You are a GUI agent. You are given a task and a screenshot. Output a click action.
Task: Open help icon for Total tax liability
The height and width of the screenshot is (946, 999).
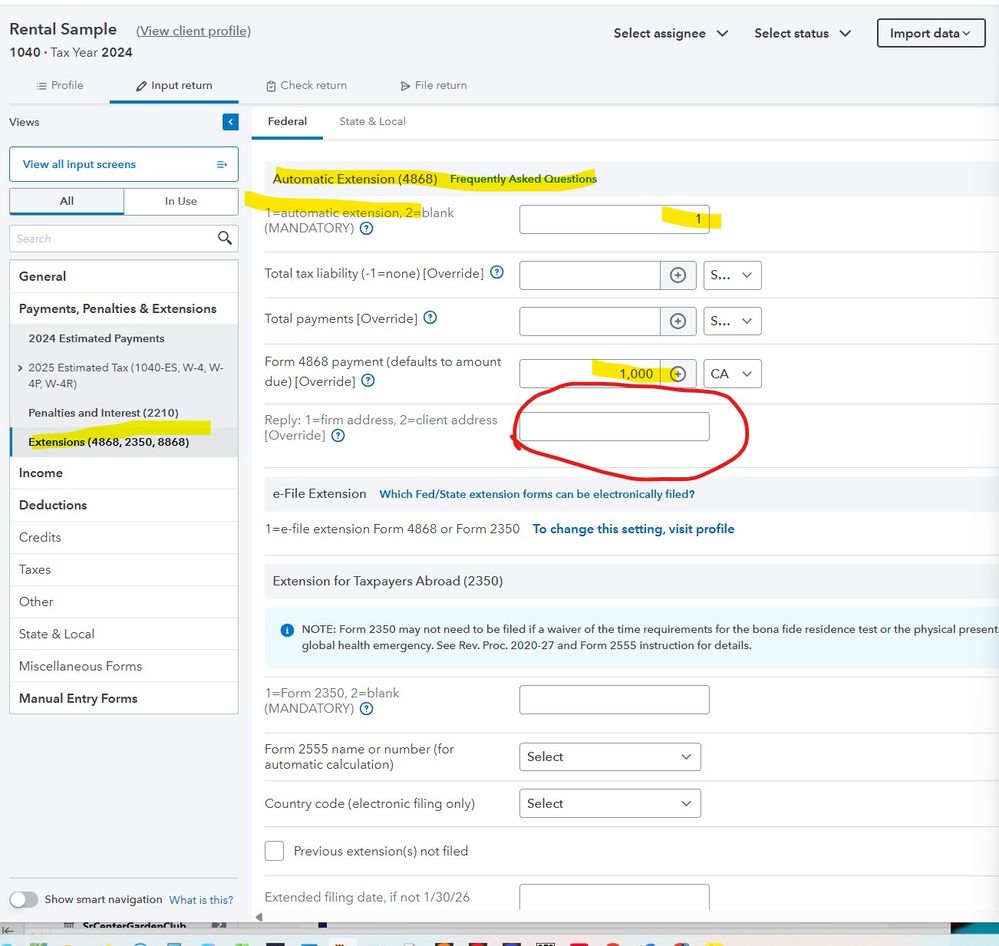[497, 273]
